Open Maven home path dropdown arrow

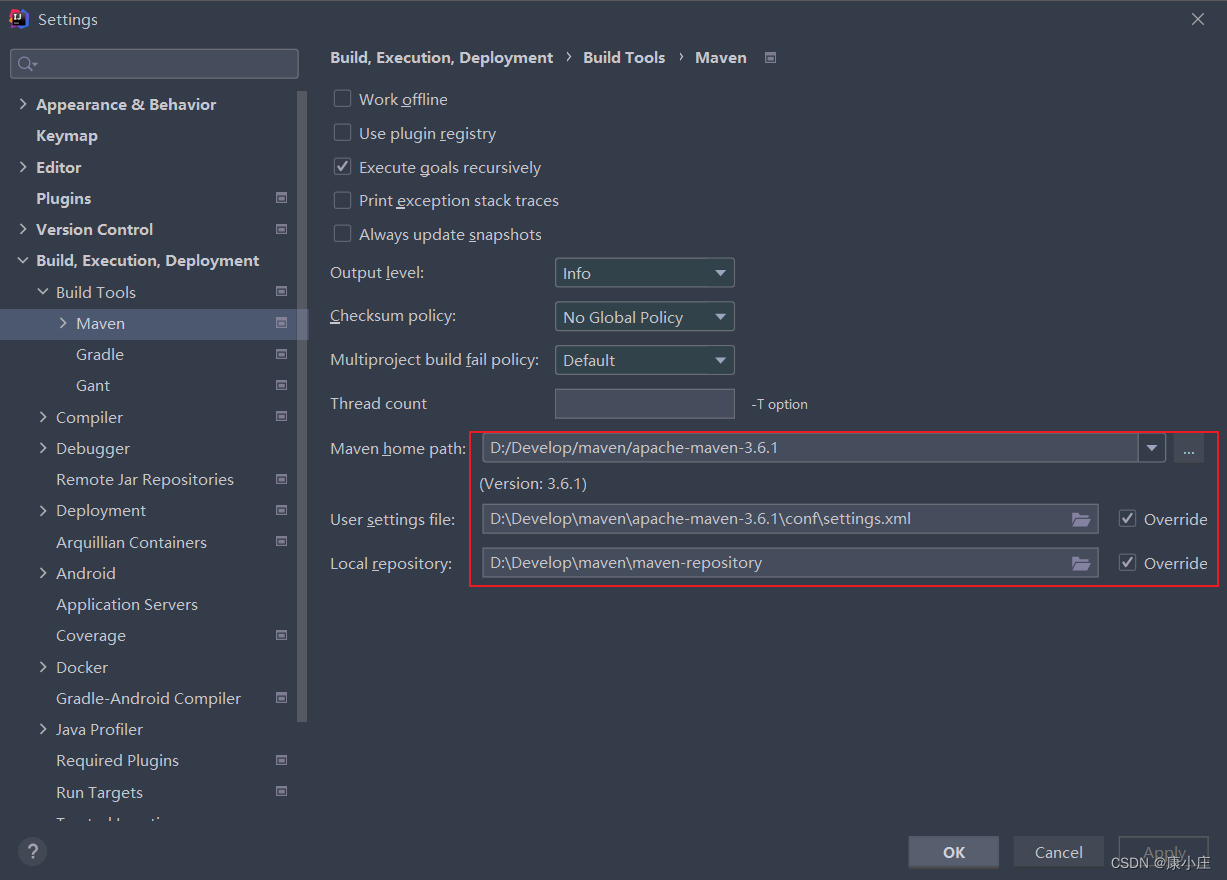[1152, 448]
